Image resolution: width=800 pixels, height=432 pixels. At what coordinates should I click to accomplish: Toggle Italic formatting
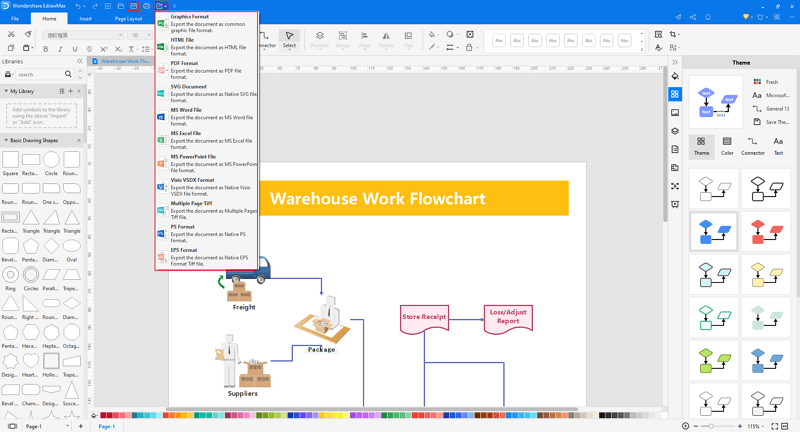[x=60, y=49]
